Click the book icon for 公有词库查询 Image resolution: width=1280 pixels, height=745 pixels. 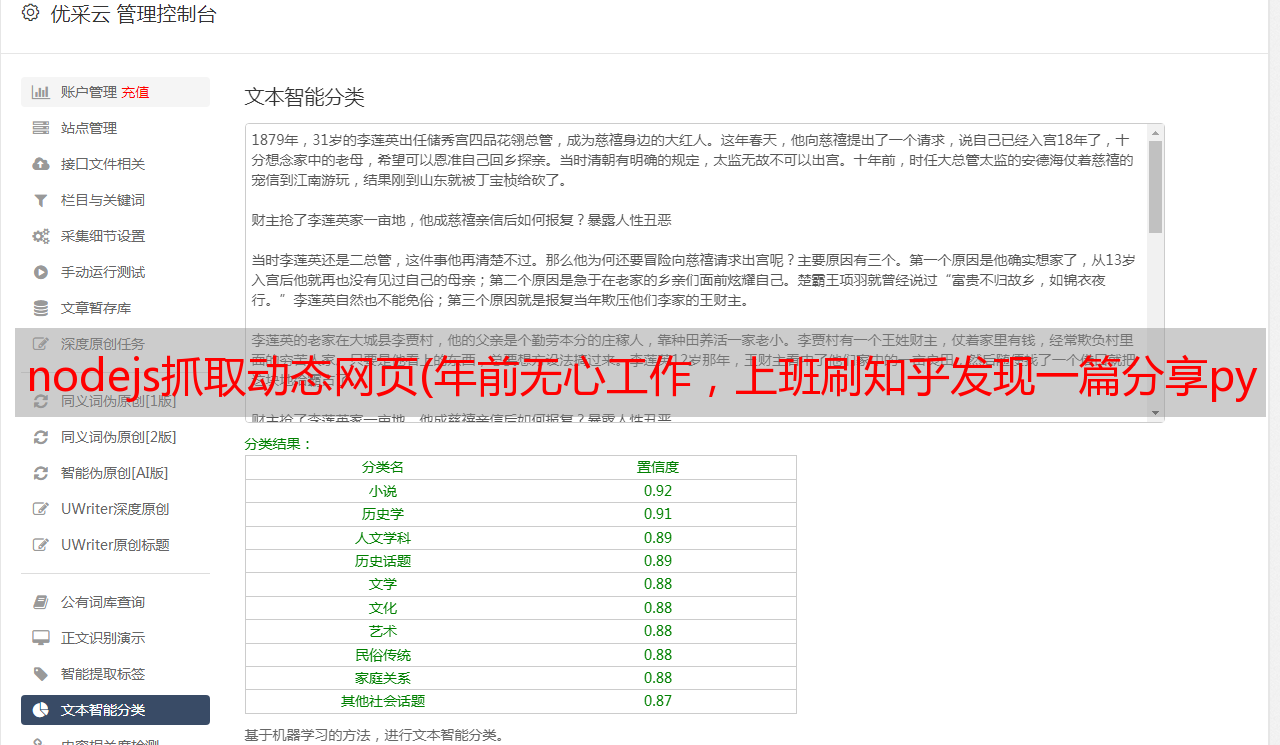coord(41,602)
